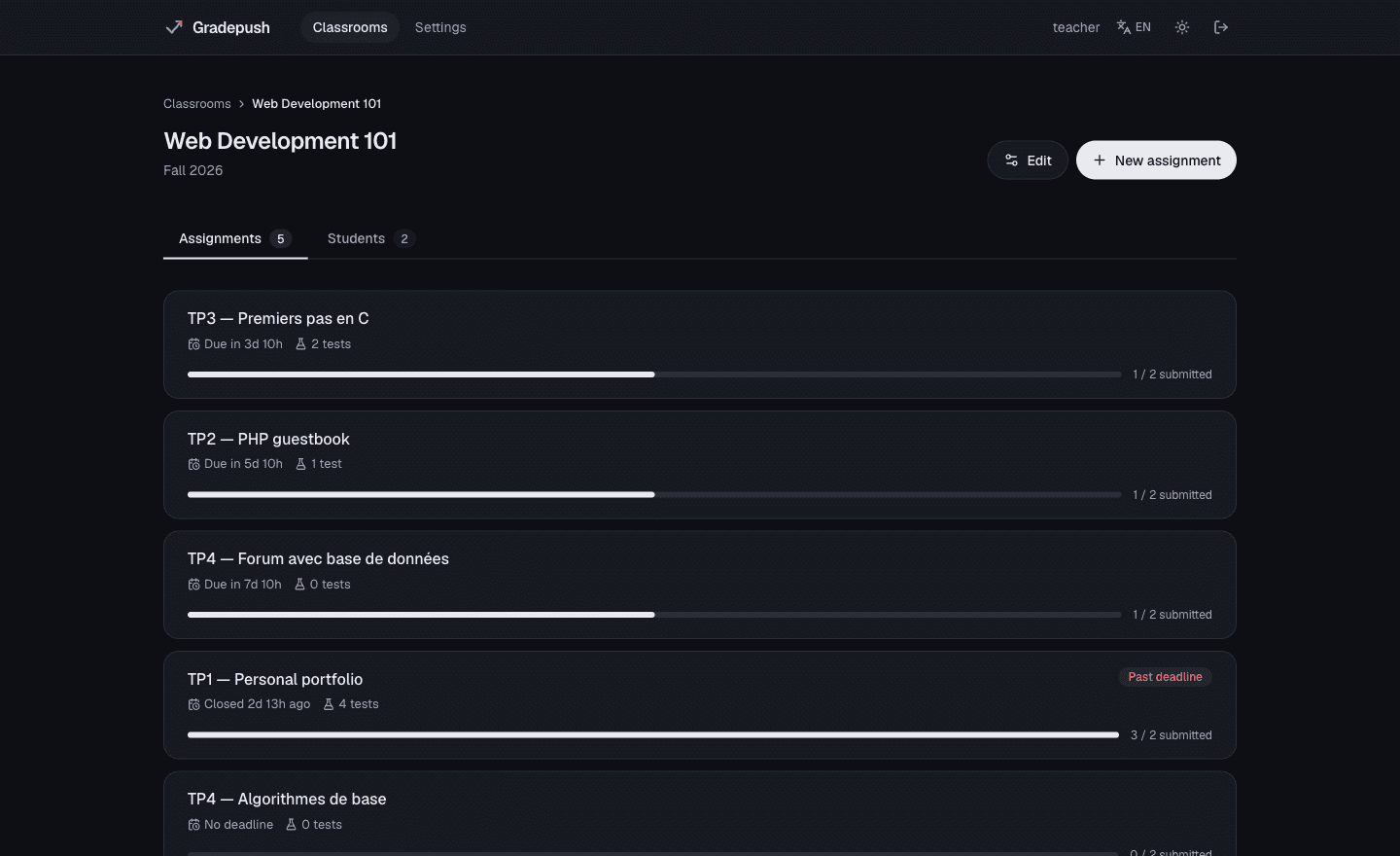The image size is (1400, 856).
Task: Open TP4 — Forum avec base de données
Action: click(700, 585)
